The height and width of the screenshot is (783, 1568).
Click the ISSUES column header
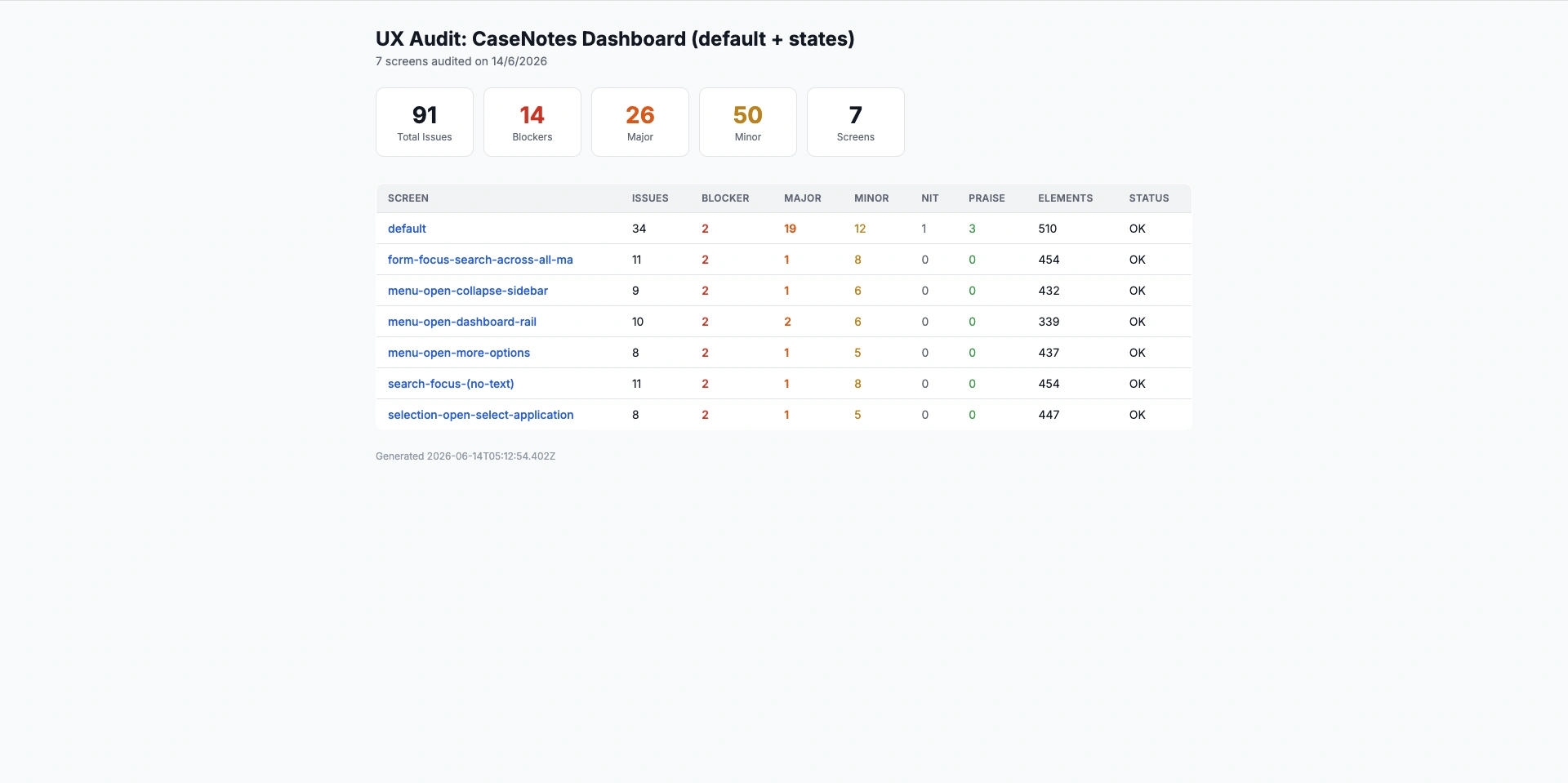tap(650, 198)
